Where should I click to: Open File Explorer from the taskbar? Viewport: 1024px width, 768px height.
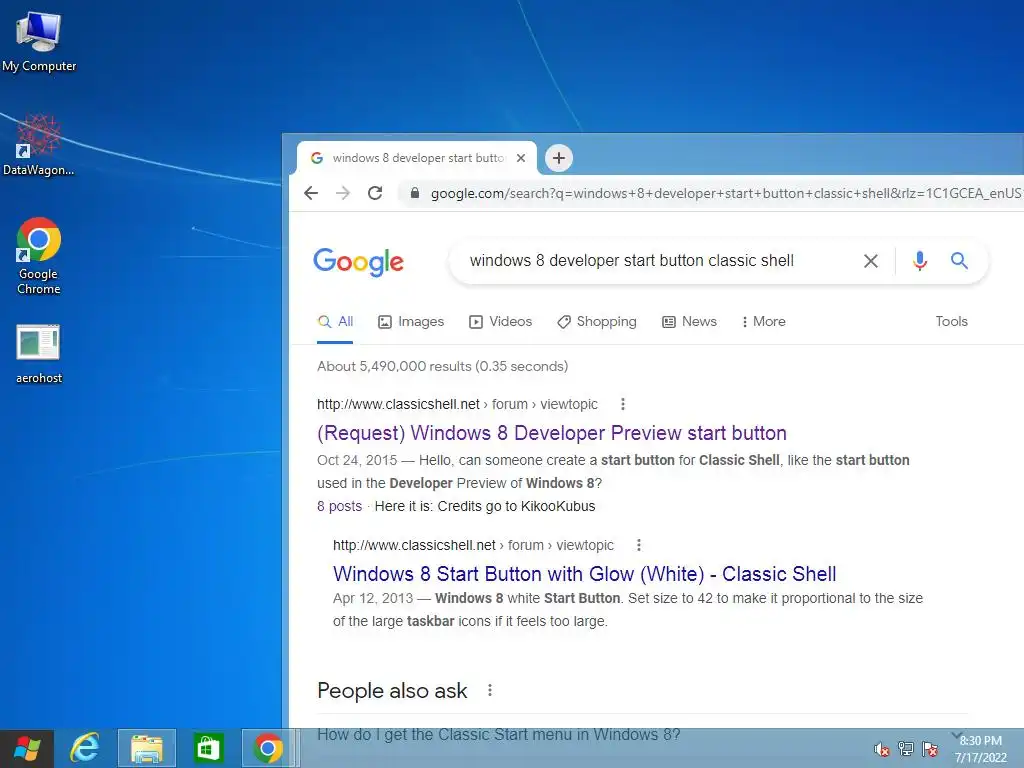pyautogui.click(x=147, y=748)
